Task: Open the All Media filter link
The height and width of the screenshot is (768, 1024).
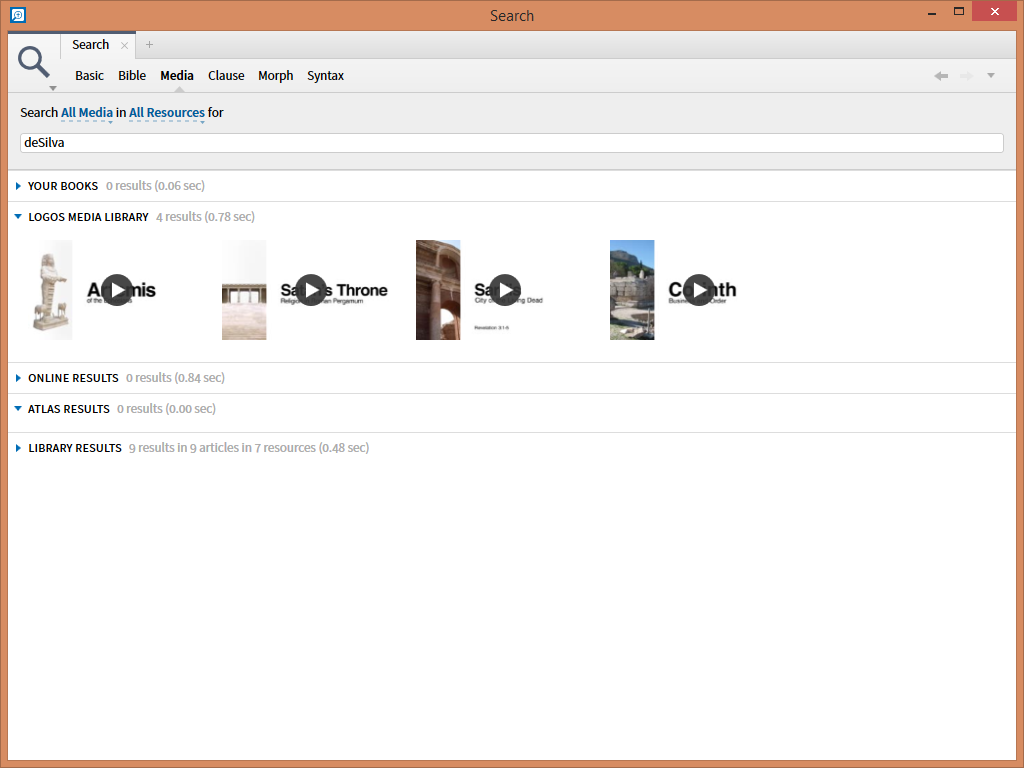Action: [x=87, y=112]
